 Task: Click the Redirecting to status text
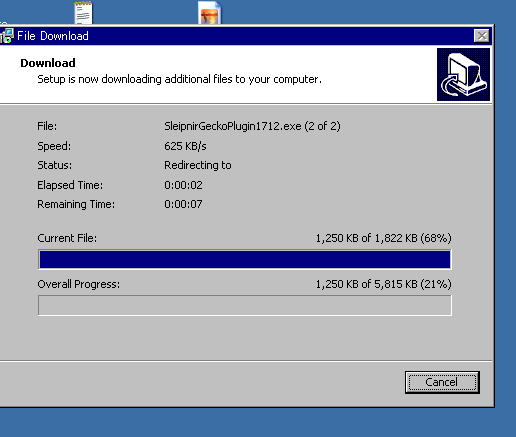pos(198,165)
